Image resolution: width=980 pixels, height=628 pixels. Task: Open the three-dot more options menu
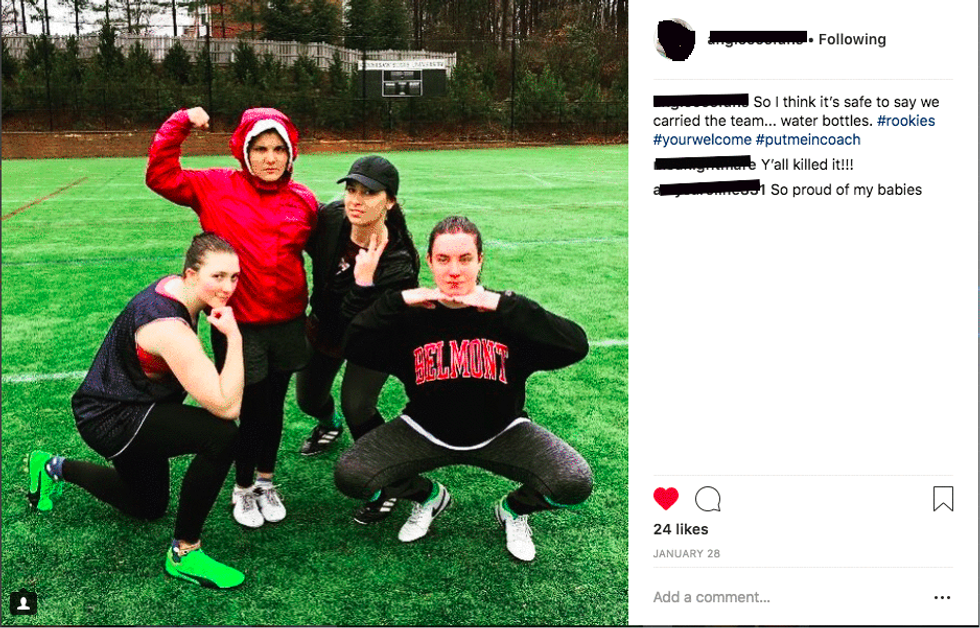tap(942, 597)
